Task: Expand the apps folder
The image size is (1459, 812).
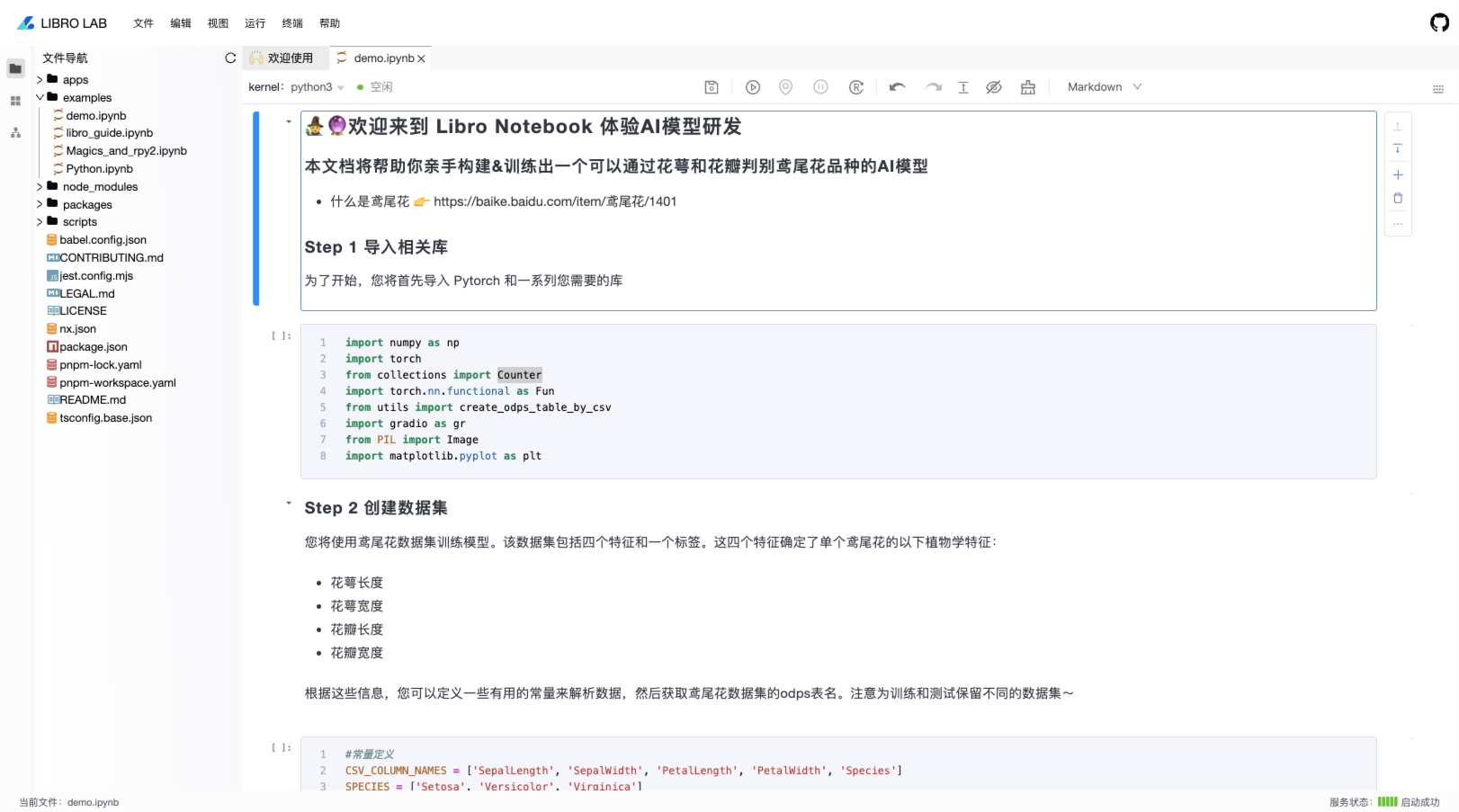Action: [x=40, y=80]
